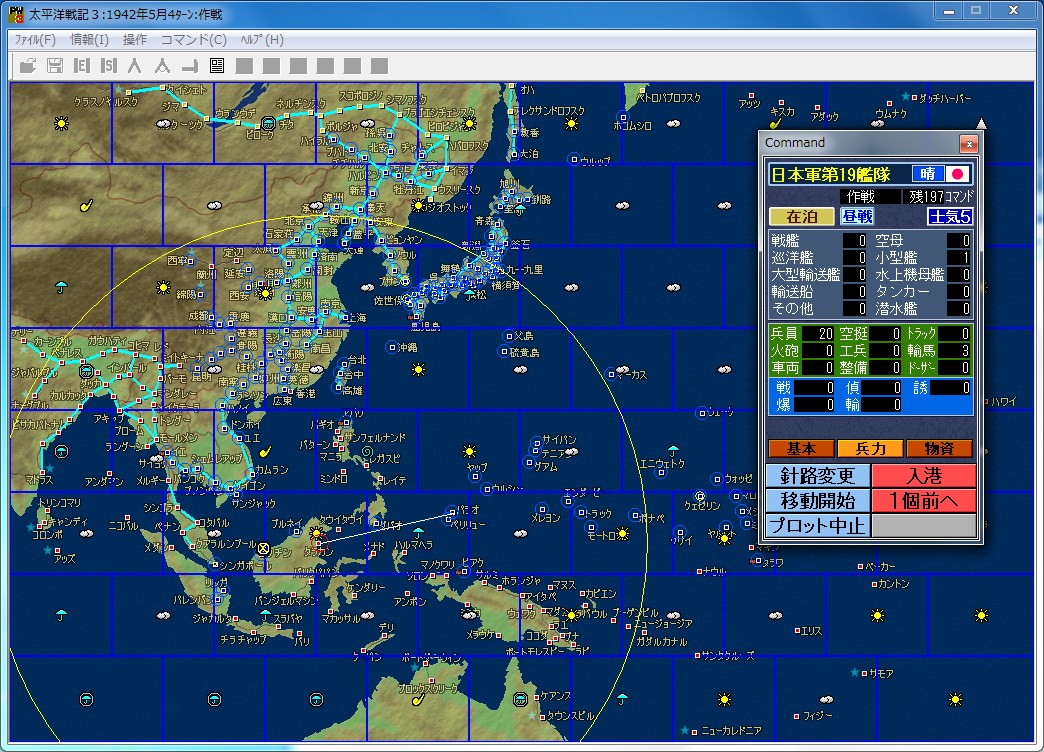
Task: Click the ニューカレドニア label
Action: 731,731
